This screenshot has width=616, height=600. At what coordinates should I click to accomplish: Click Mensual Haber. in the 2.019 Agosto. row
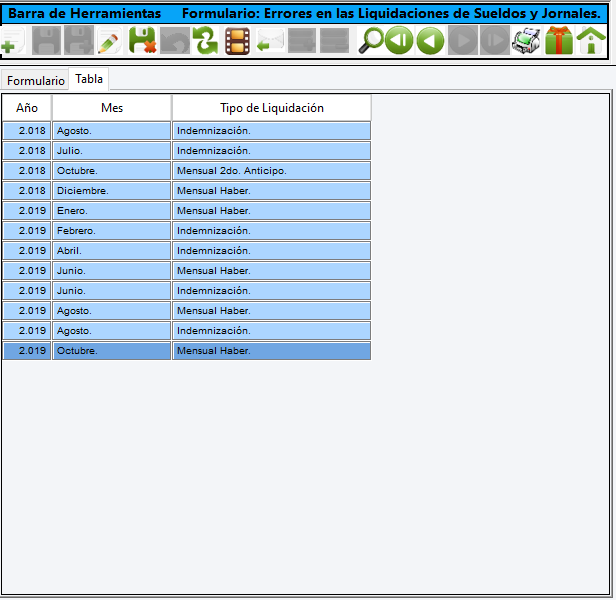(272, 311)
